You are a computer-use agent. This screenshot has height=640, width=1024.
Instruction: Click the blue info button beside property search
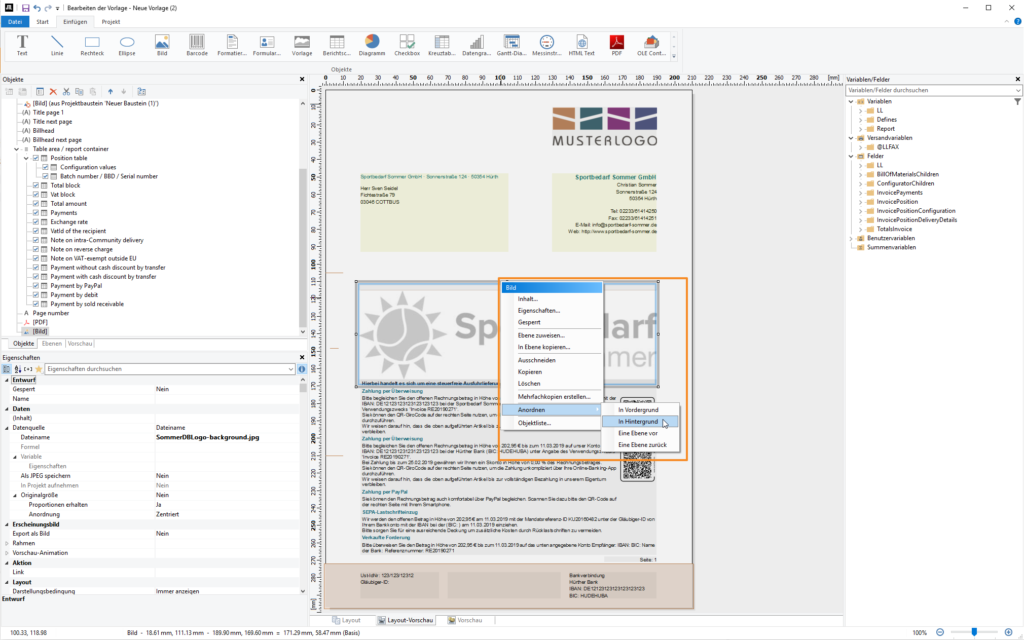[302, 368]
